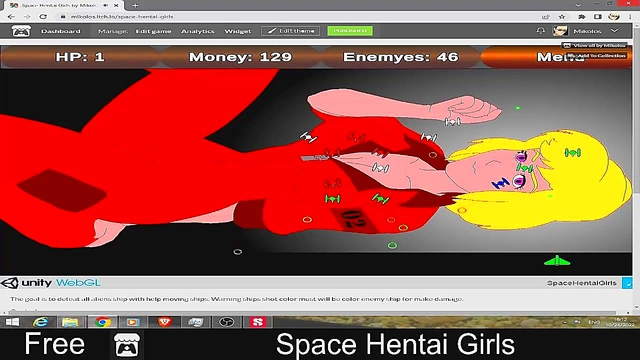Click the share icon in the address bar

click(546, 17)
